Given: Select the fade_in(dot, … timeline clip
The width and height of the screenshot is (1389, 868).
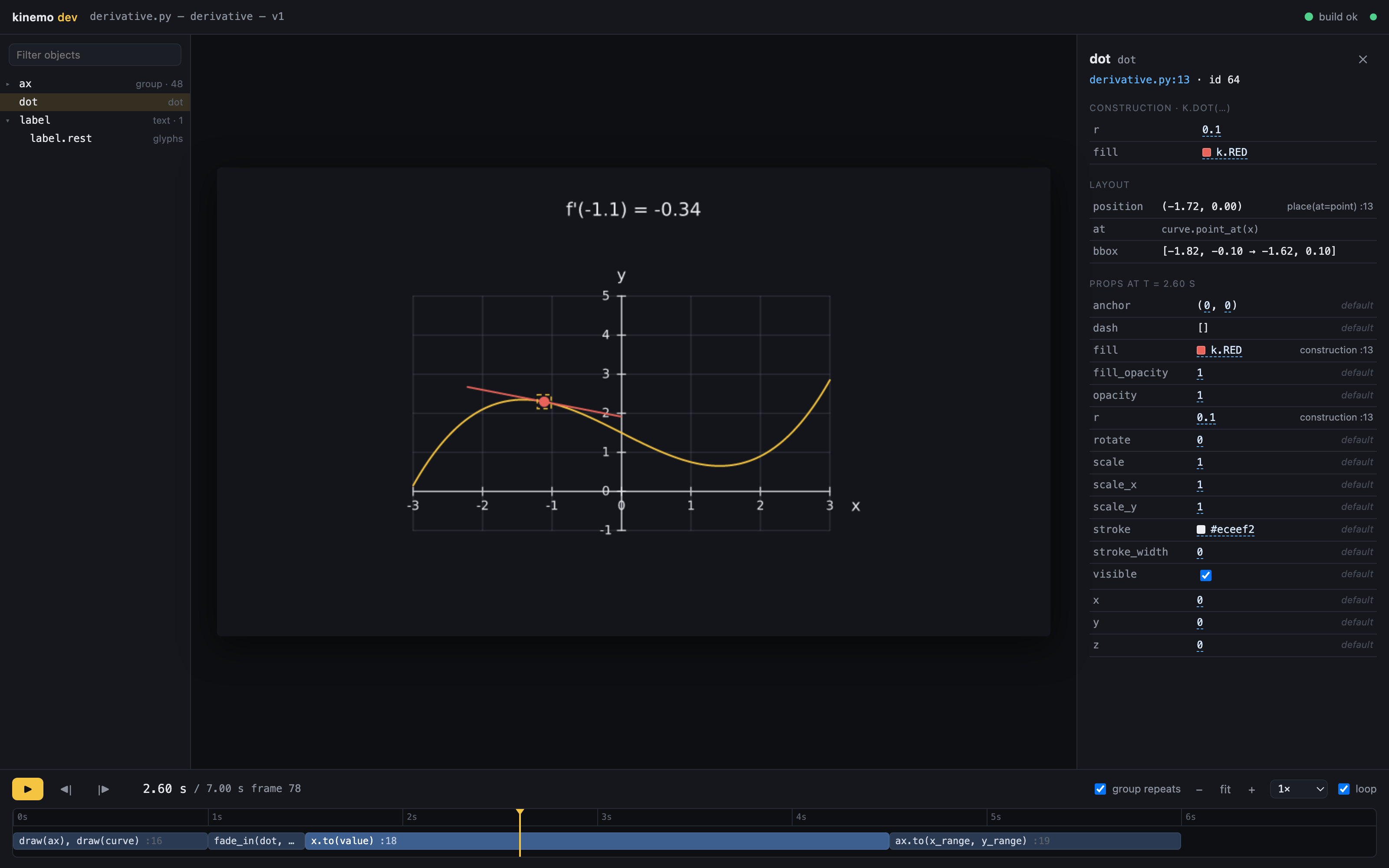Looking at the screenshot, I should 256,841.
